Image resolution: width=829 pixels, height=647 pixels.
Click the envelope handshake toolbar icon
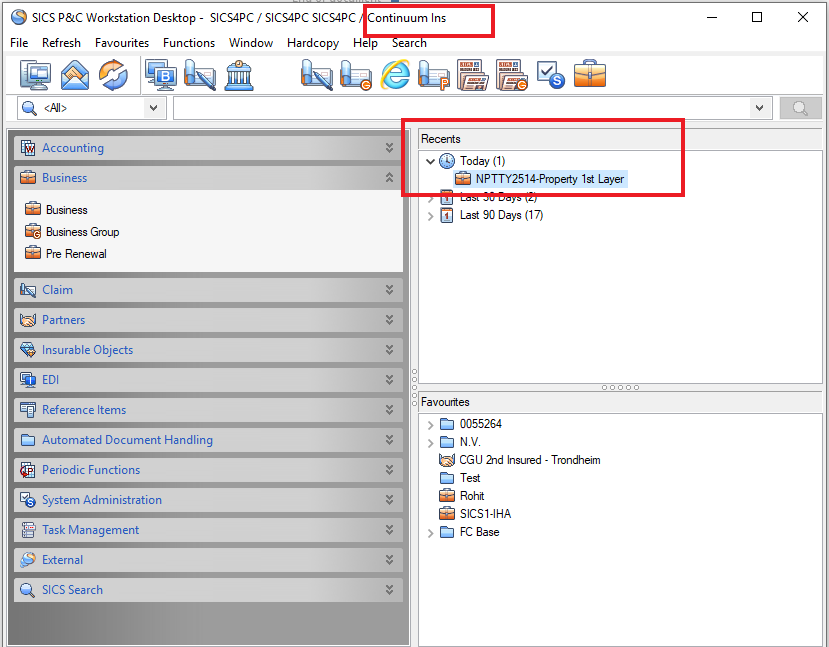[75, 75]
